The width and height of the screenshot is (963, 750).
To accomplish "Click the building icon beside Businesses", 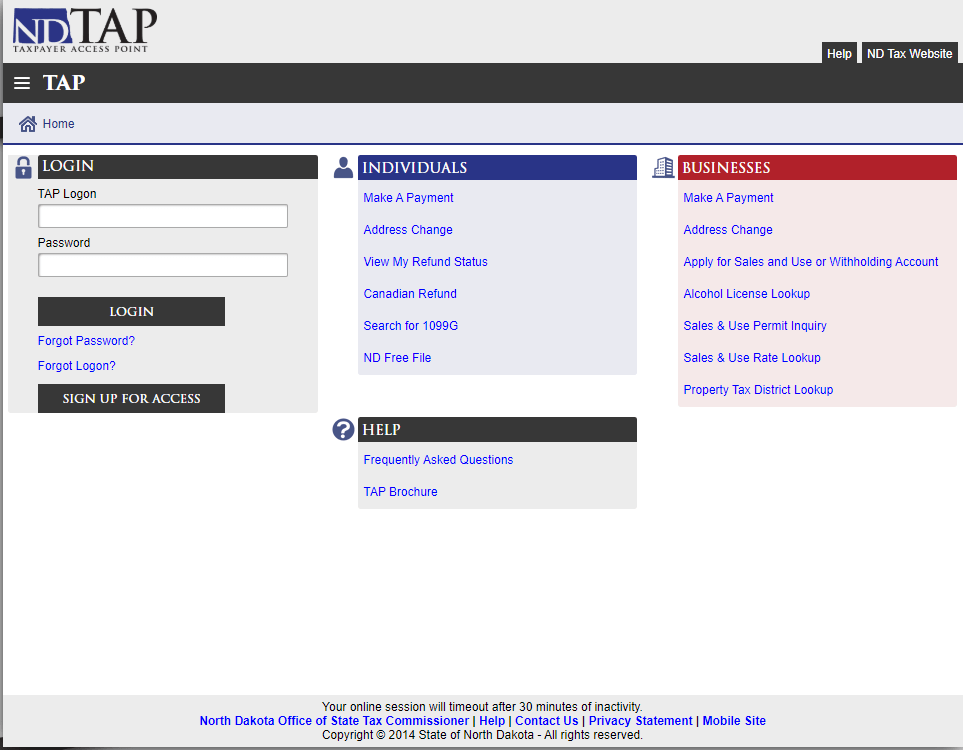I will [663, 168].
